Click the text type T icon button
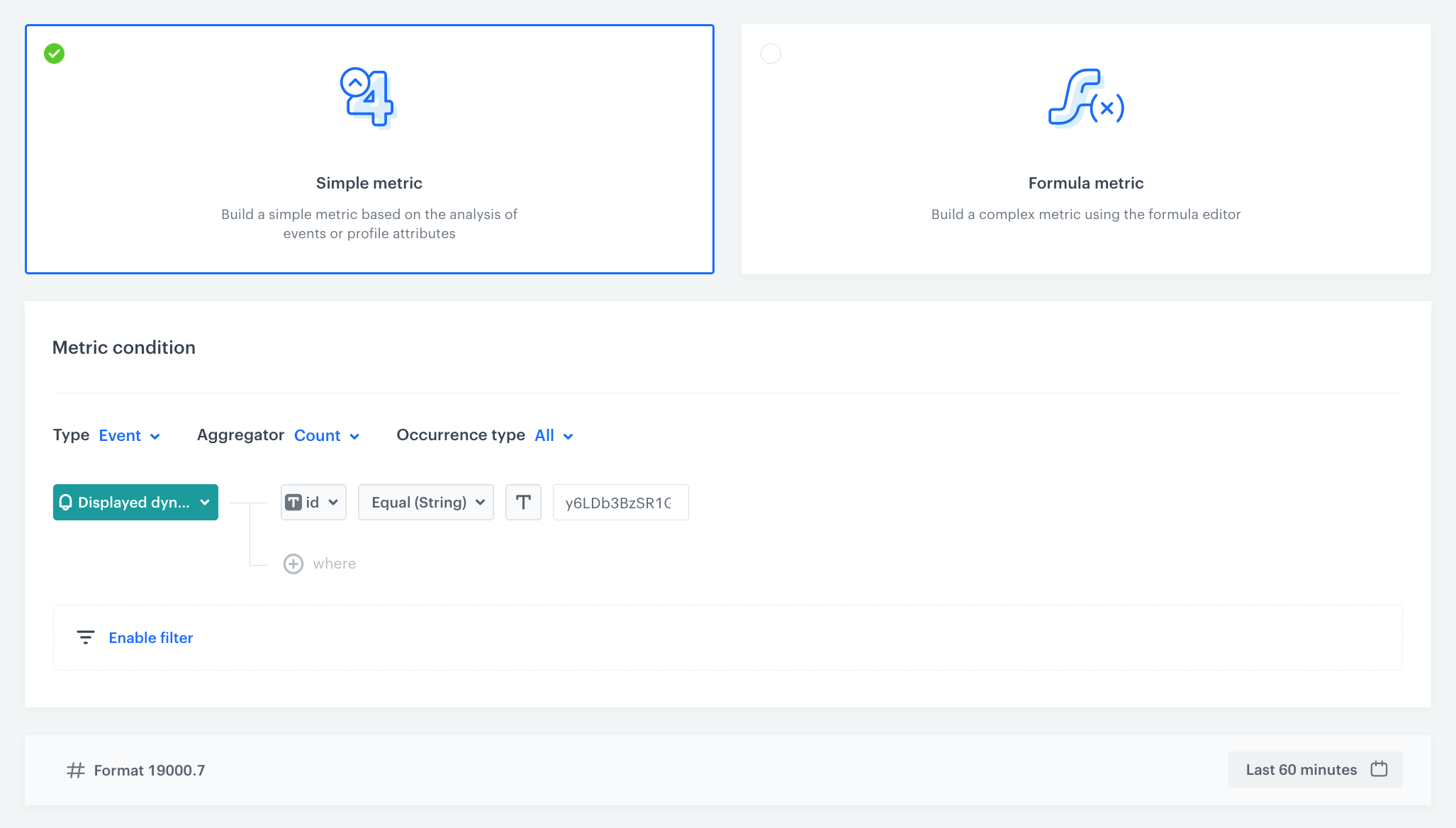 [x=523, y=502]
